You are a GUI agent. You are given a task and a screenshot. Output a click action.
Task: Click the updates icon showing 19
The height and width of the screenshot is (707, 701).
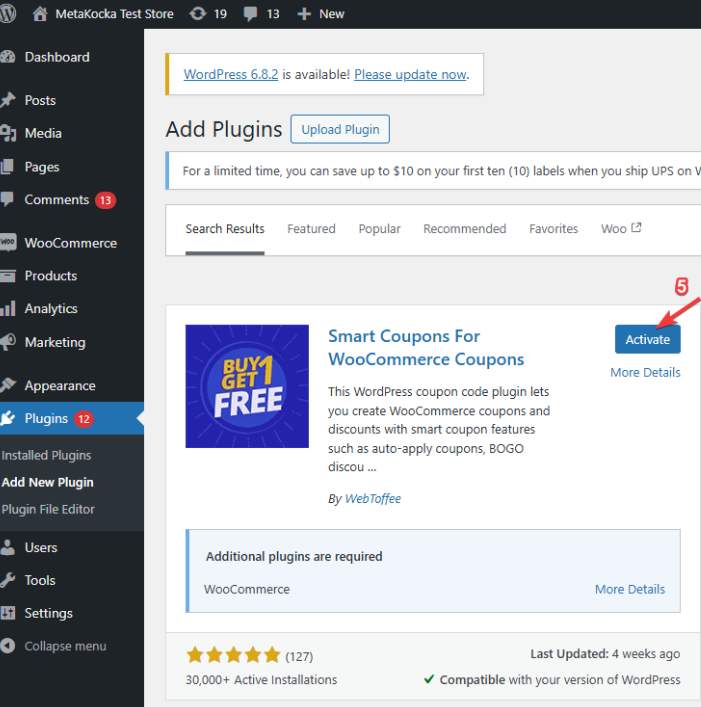click(197, 14)
